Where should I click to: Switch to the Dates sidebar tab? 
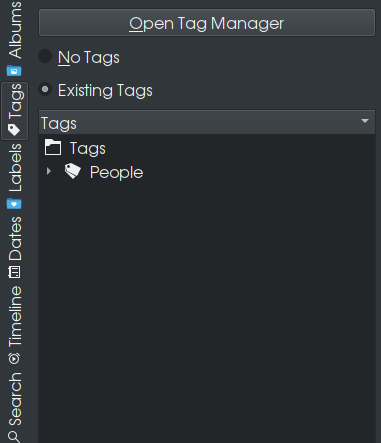pos(15,247)
